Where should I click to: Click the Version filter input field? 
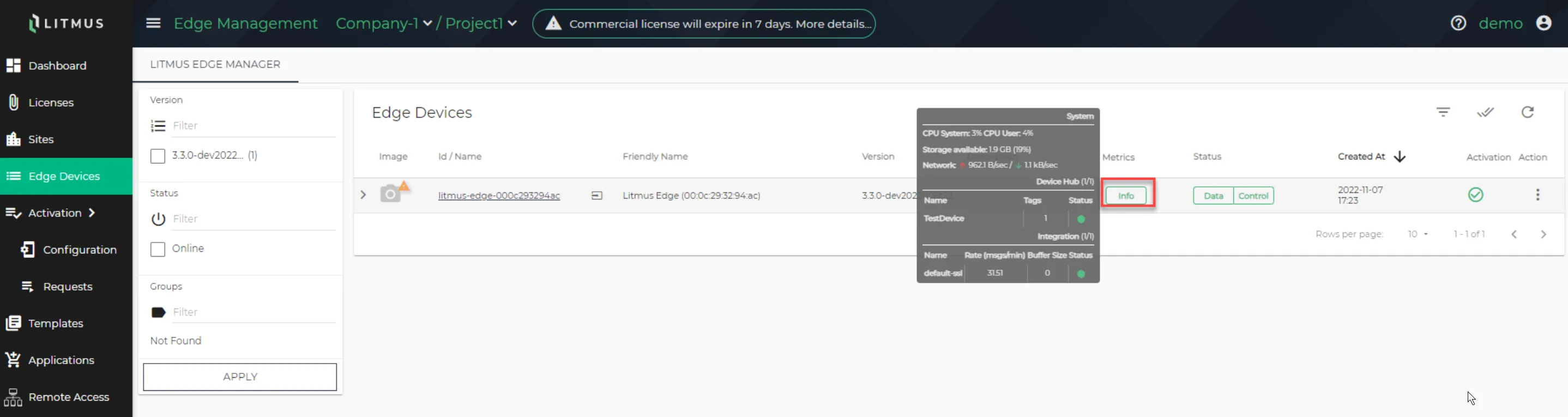tap(254, 125)
